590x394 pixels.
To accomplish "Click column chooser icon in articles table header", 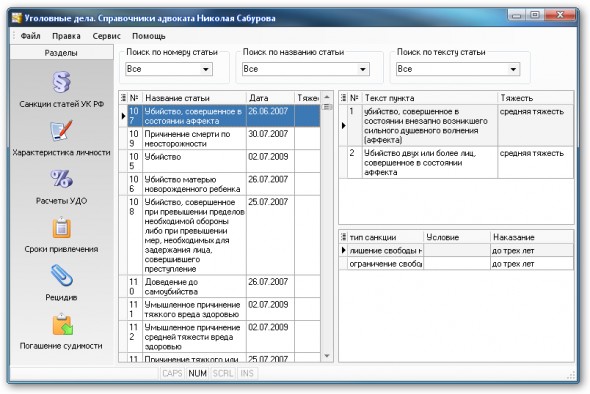I will (123, 98).
